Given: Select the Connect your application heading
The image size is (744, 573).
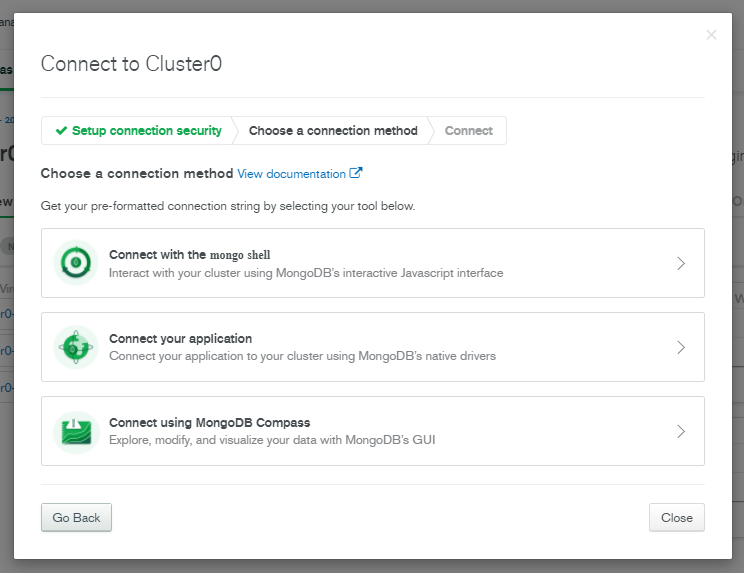Looking at the screenshot, I should (x=180, y=338).
